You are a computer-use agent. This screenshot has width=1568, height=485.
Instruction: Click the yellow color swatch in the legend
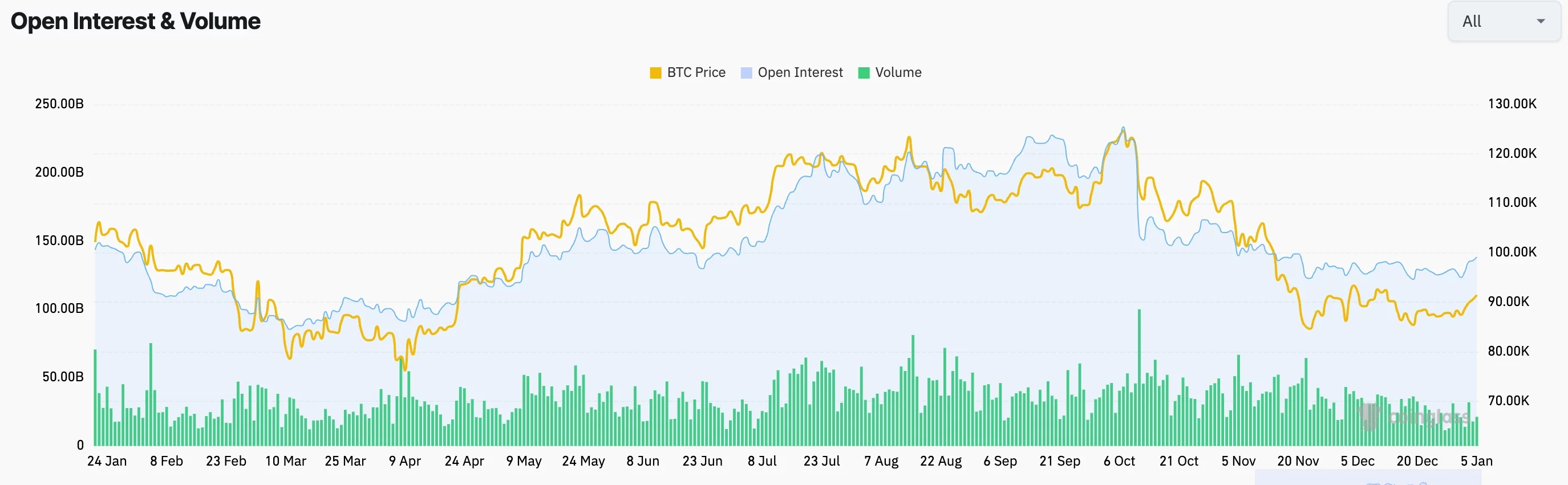655,72
